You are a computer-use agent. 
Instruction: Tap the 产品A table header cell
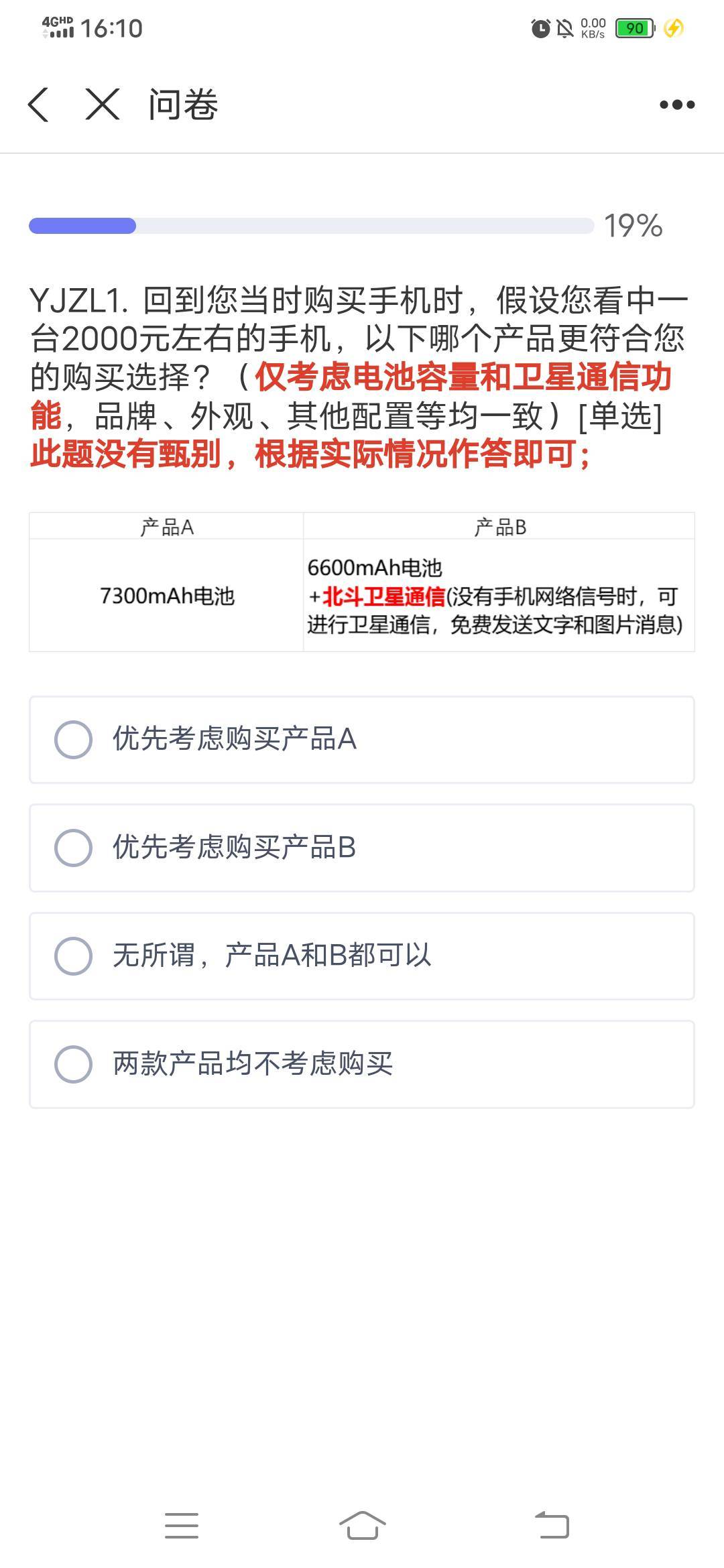coord(166,527)
